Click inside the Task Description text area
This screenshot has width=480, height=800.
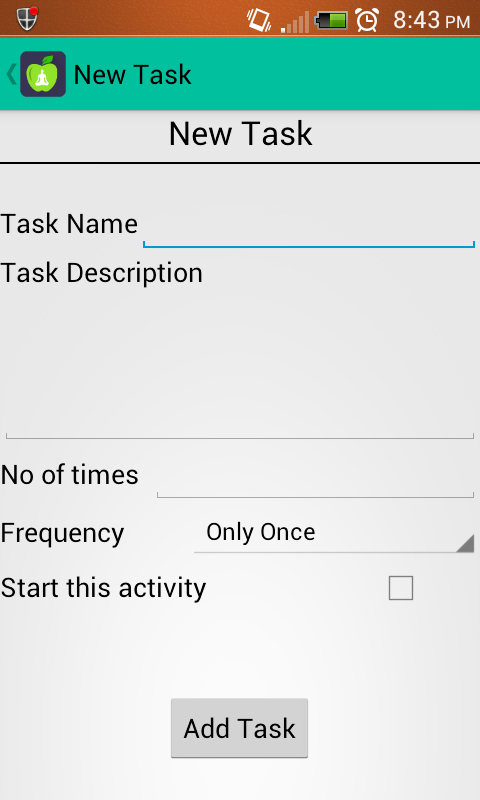(x=240, y=363)
